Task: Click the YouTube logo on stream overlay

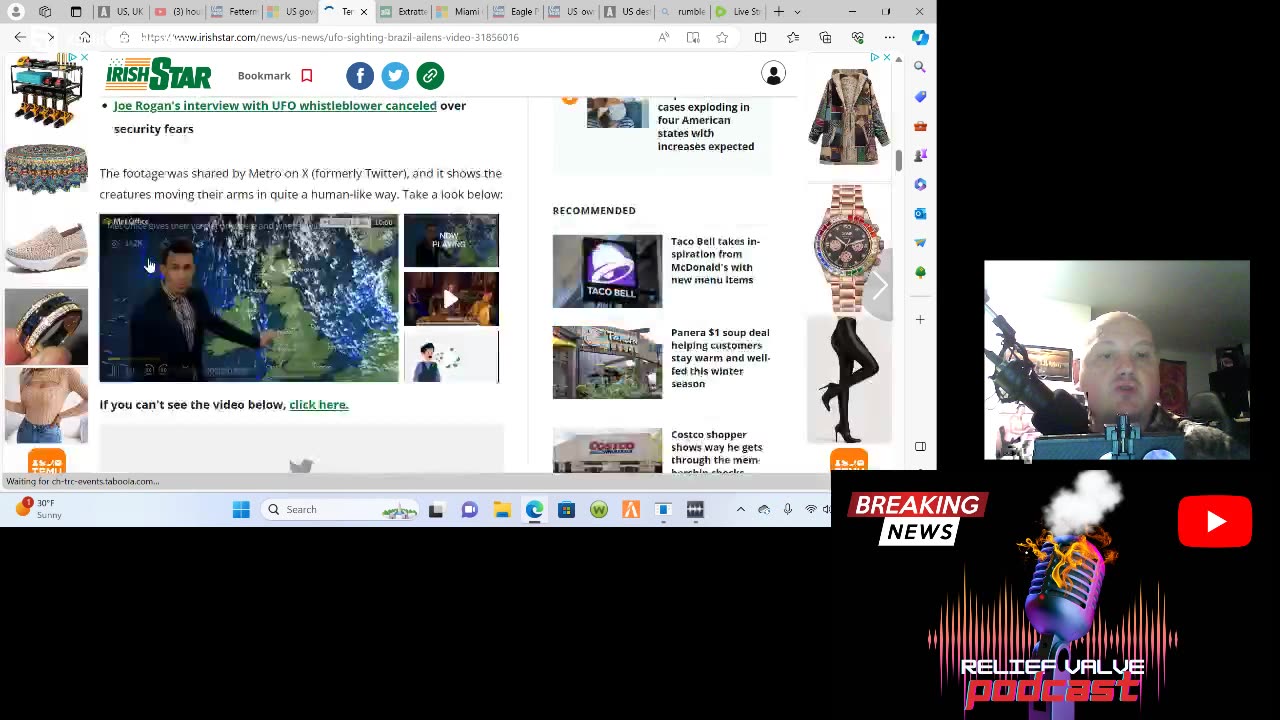Action: (1214, 521)
